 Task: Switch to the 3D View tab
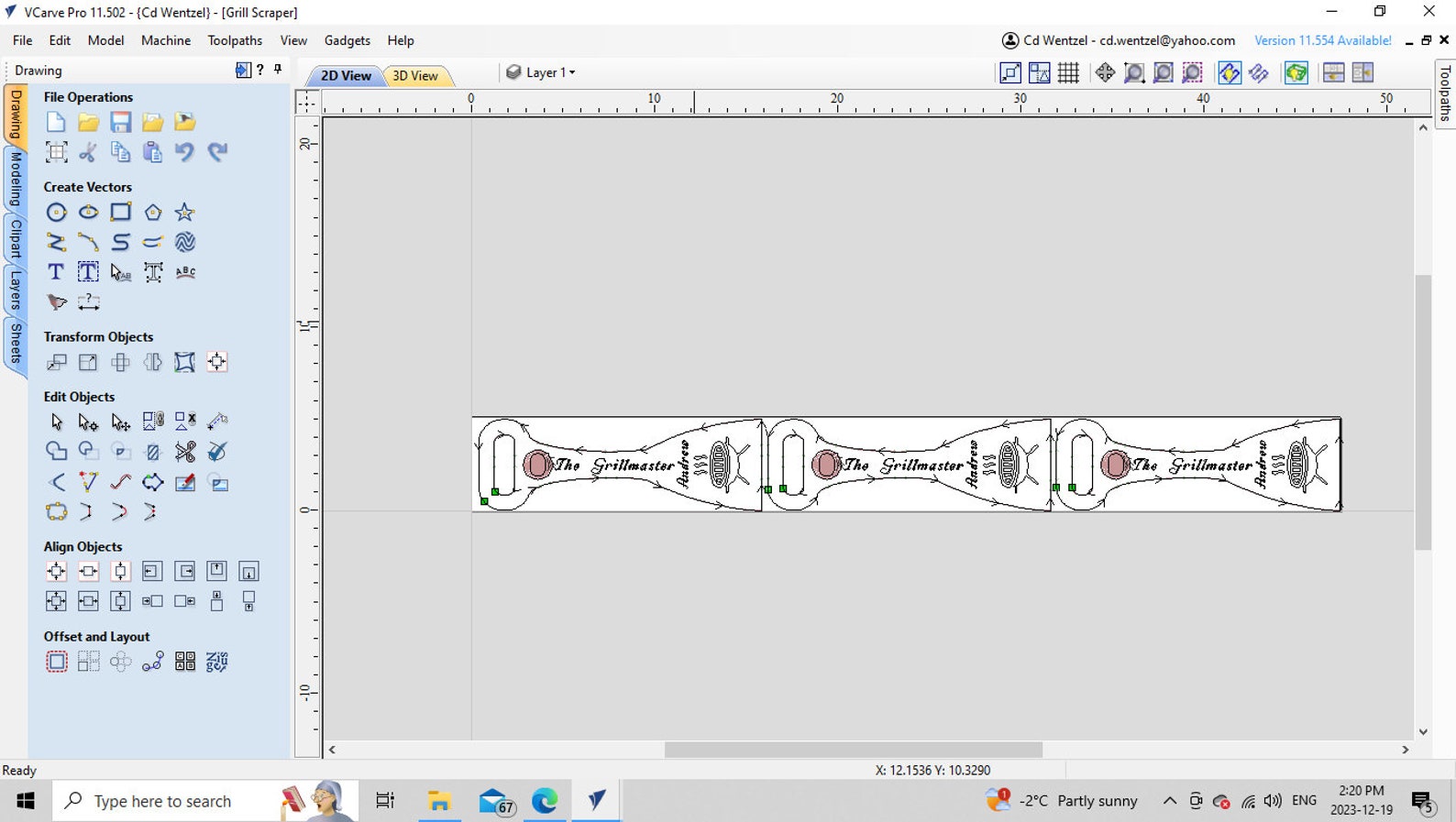(x=415, y=76)
